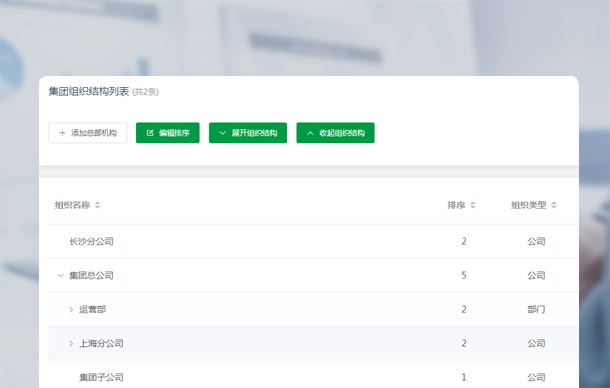
Task: Sort by 组织类型 column arrows
Action: pyautogui.click(x=554, y=205)
